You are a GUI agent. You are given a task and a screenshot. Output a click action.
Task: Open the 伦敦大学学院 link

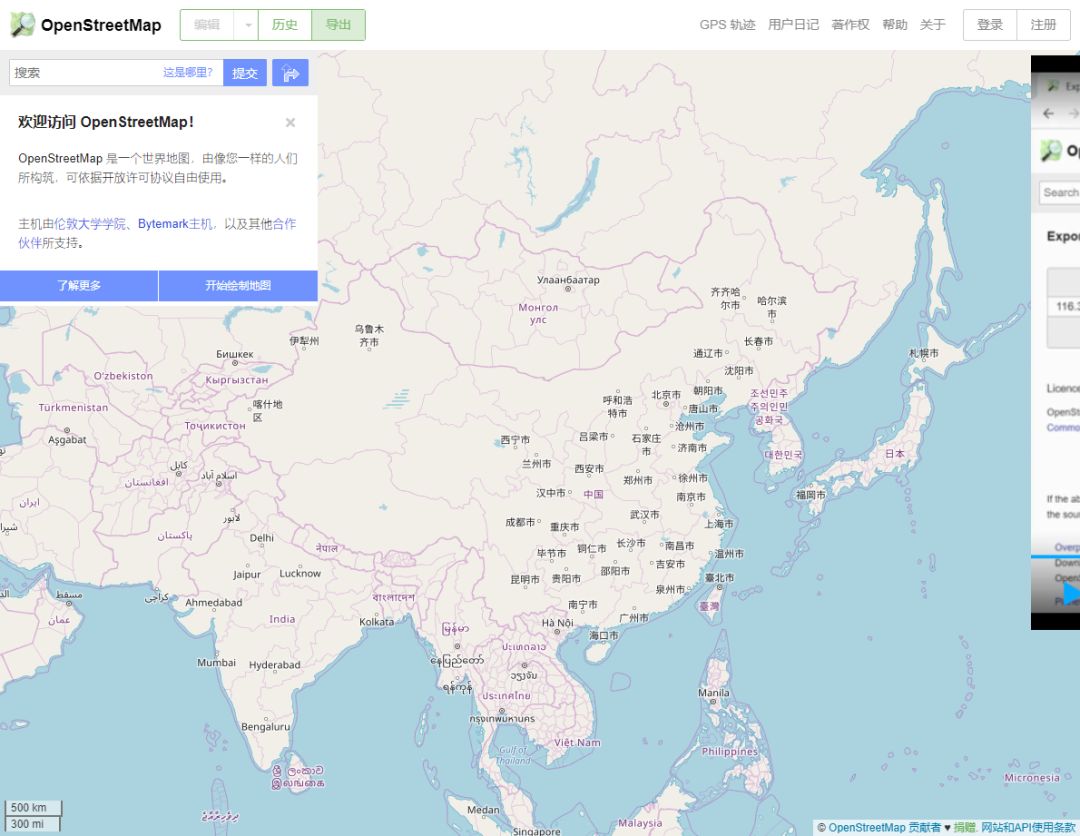click(90, 224)
